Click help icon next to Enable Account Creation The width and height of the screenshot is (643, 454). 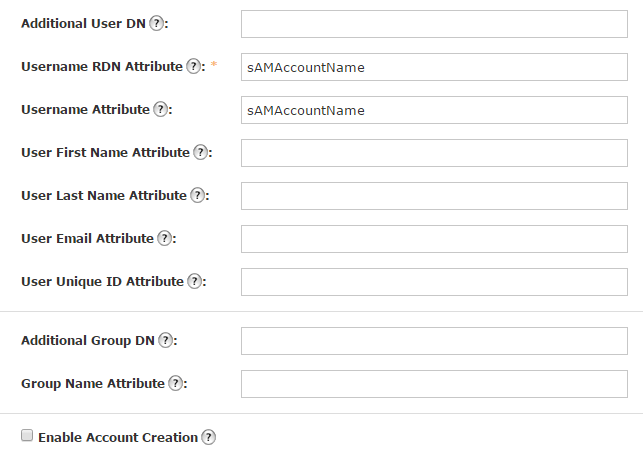click(208, 437)
